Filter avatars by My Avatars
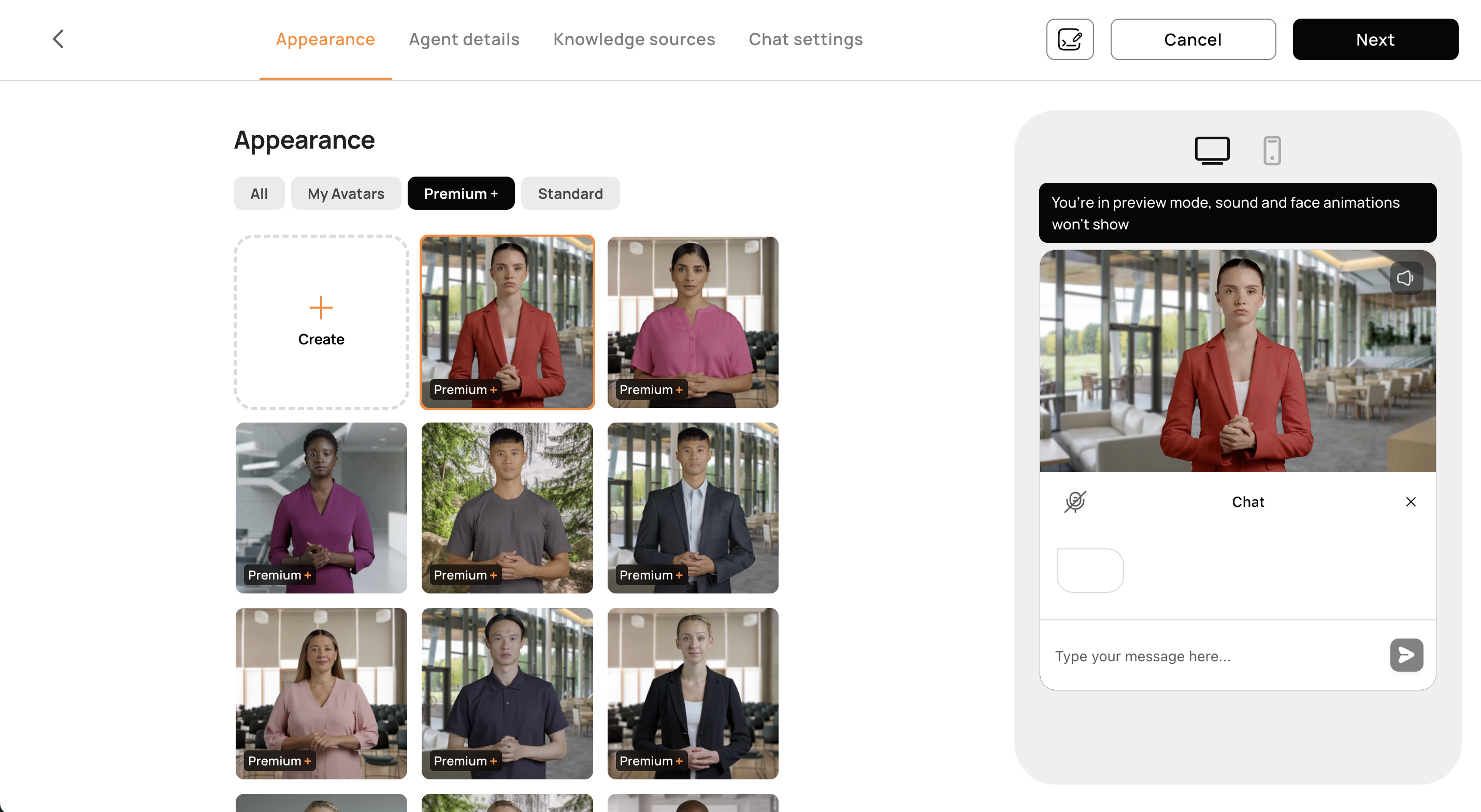The image size is (1481, 812). tap(346, 193)
